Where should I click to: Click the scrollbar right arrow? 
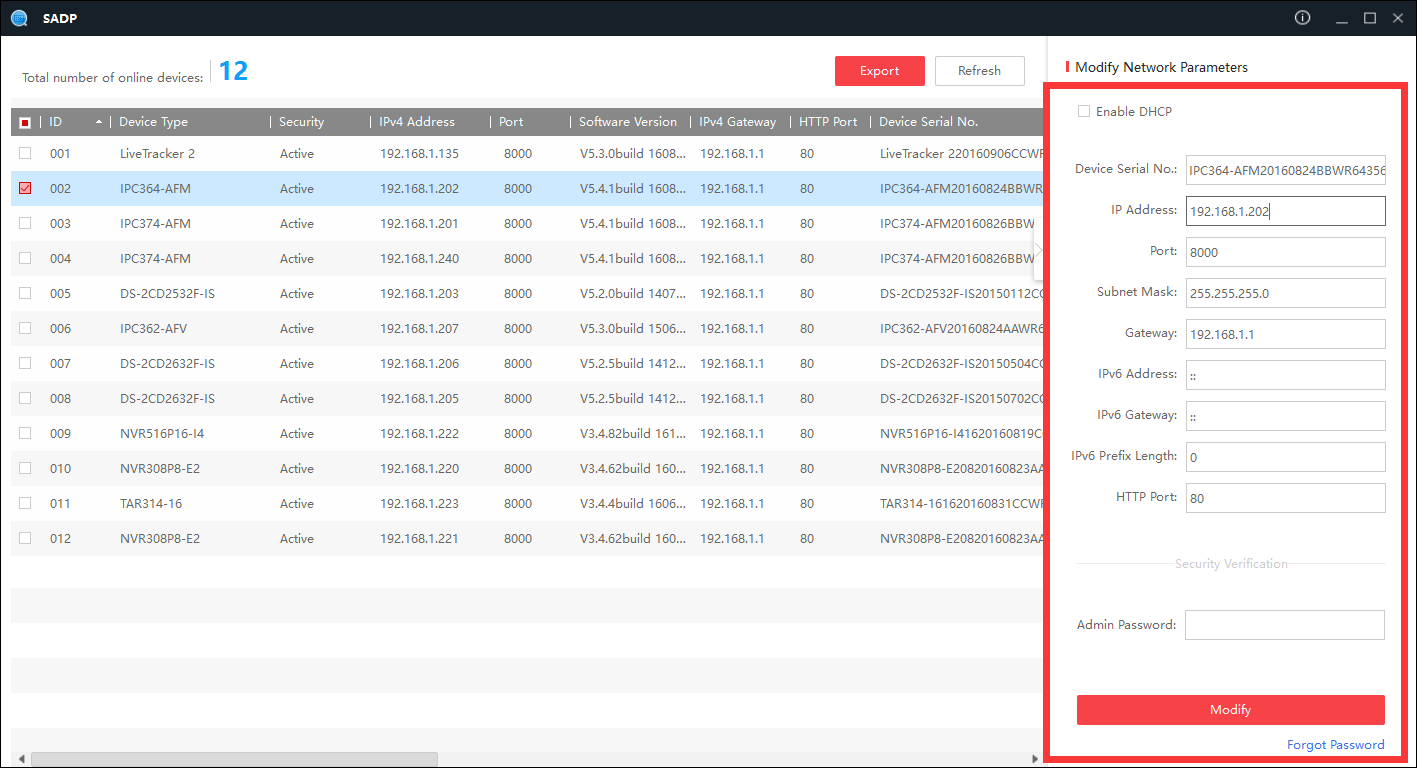point(1037,760)
